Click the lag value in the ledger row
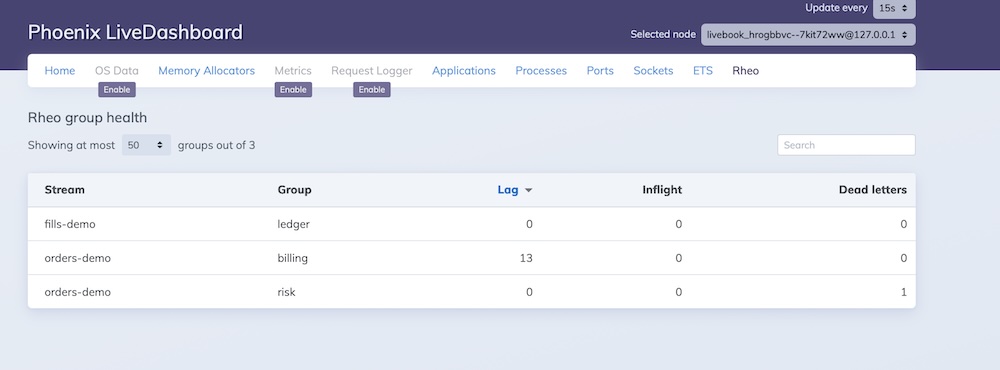The image size is (1000, 370). tap(529, 224)
